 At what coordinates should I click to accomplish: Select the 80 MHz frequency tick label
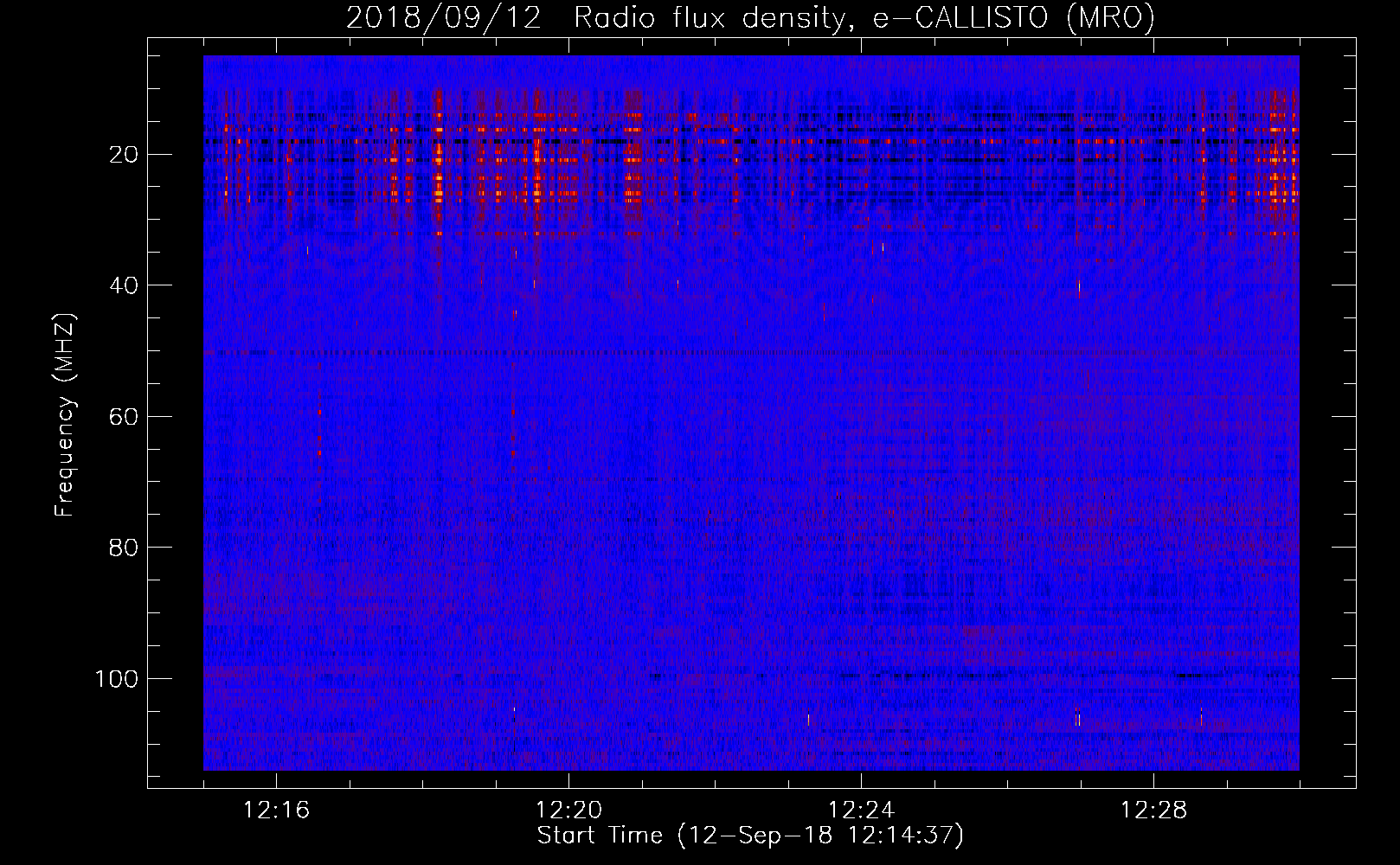coord(125,548)
